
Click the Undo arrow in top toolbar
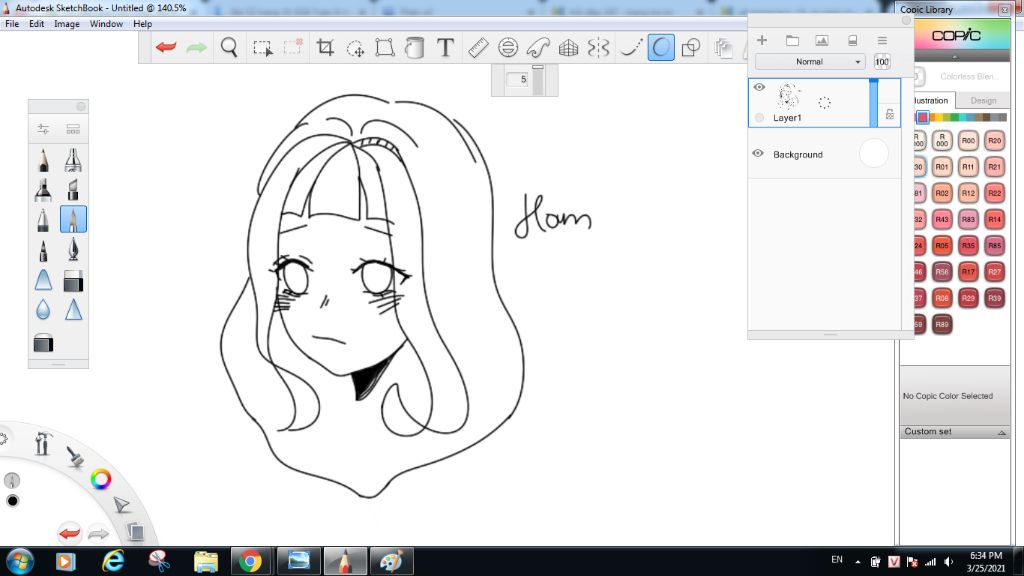point(166,47)
